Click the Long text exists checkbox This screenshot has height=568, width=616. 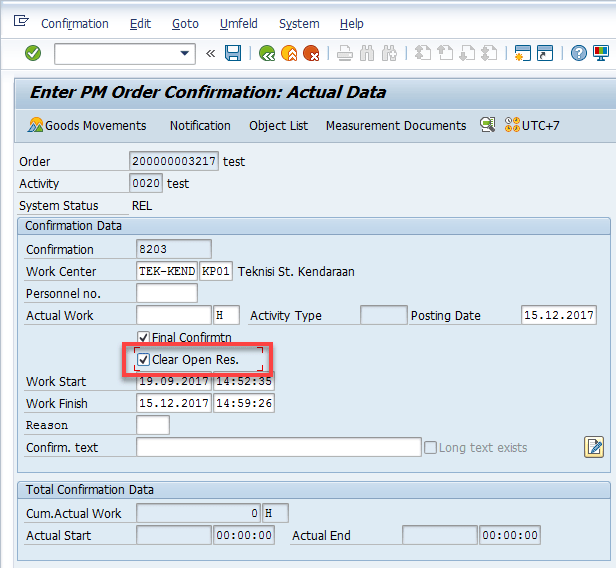tap(431, 447)
